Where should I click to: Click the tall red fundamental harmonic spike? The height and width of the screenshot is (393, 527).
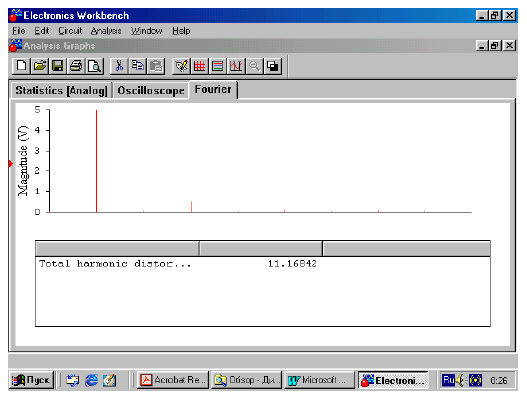click(96, 161)
